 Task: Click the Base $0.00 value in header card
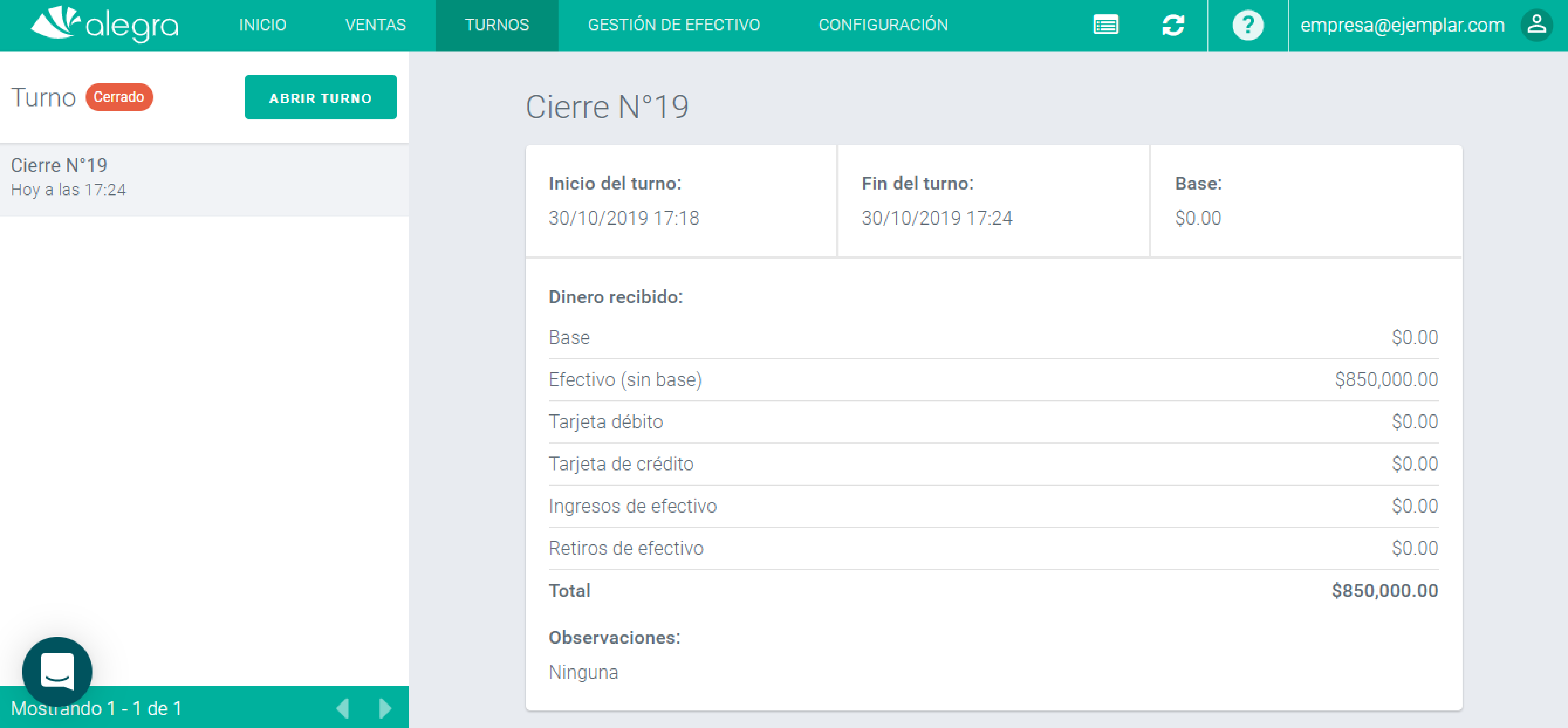[x=1198, y=218]
